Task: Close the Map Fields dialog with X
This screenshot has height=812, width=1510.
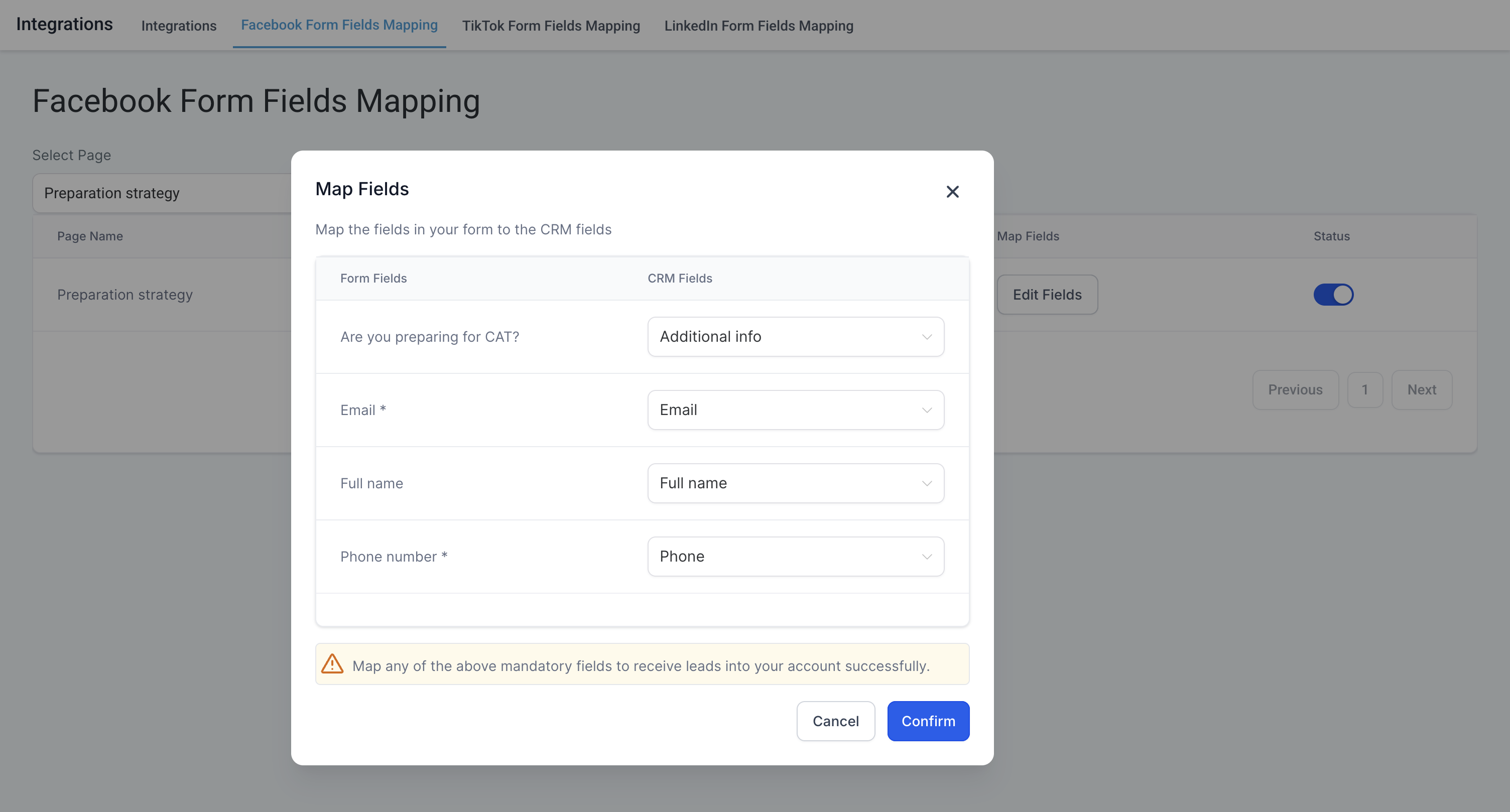Action: click(952, 192)
